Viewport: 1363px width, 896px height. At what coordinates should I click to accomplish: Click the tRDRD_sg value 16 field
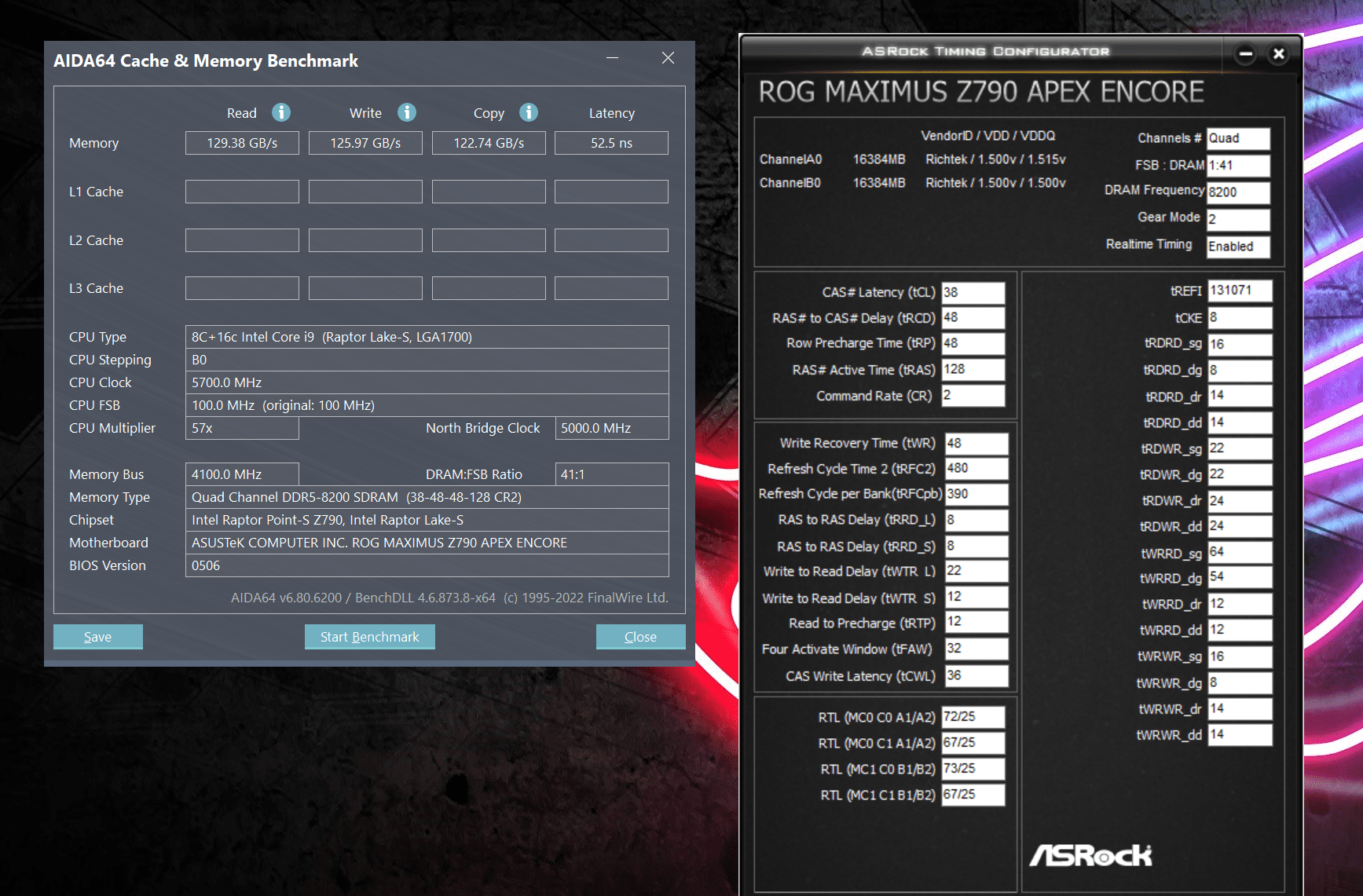pos(1240,344)
